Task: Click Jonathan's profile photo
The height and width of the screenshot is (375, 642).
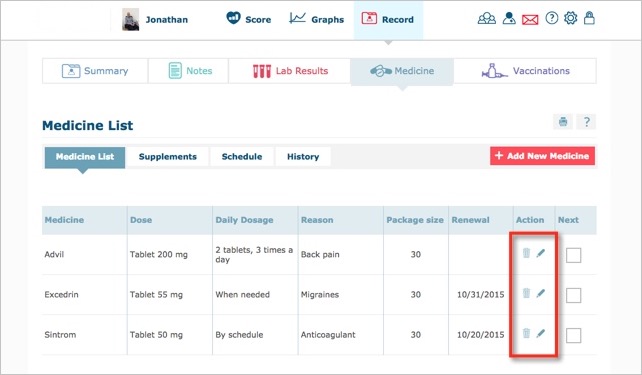Action: (x=130, y=19)
